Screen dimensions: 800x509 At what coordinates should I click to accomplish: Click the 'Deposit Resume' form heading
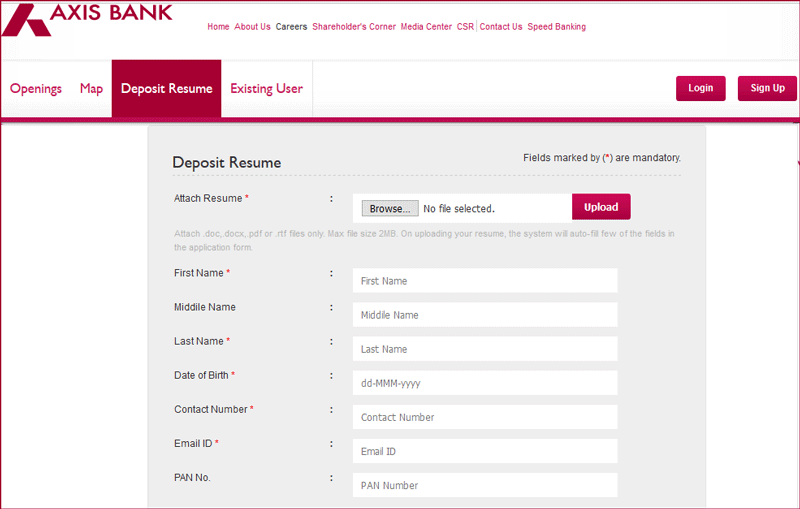[227, 163]
